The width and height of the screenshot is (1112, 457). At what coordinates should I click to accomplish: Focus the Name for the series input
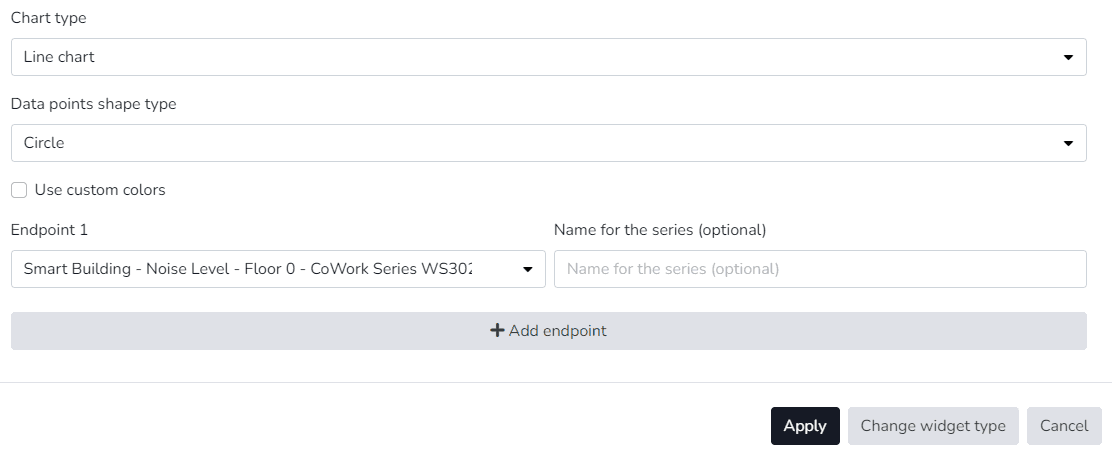point(820,269)
